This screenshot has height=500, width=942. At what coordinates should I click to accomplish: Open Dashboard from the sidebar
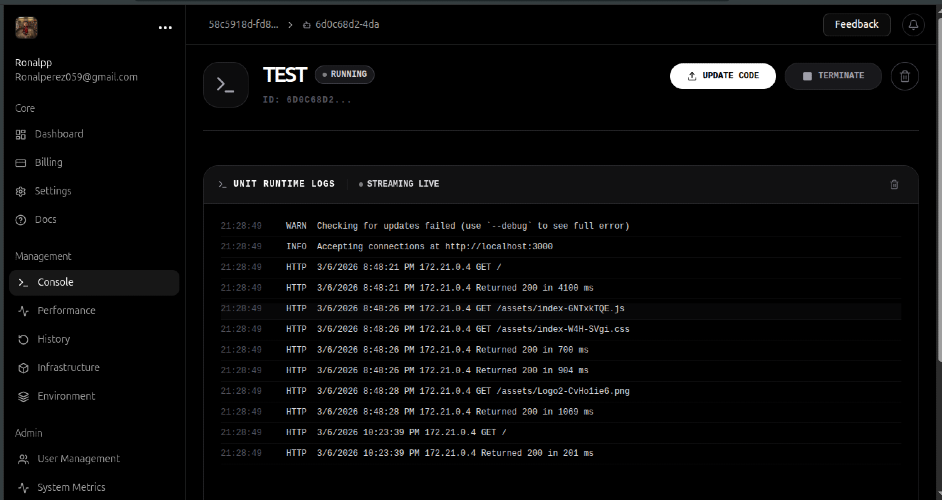59,134
